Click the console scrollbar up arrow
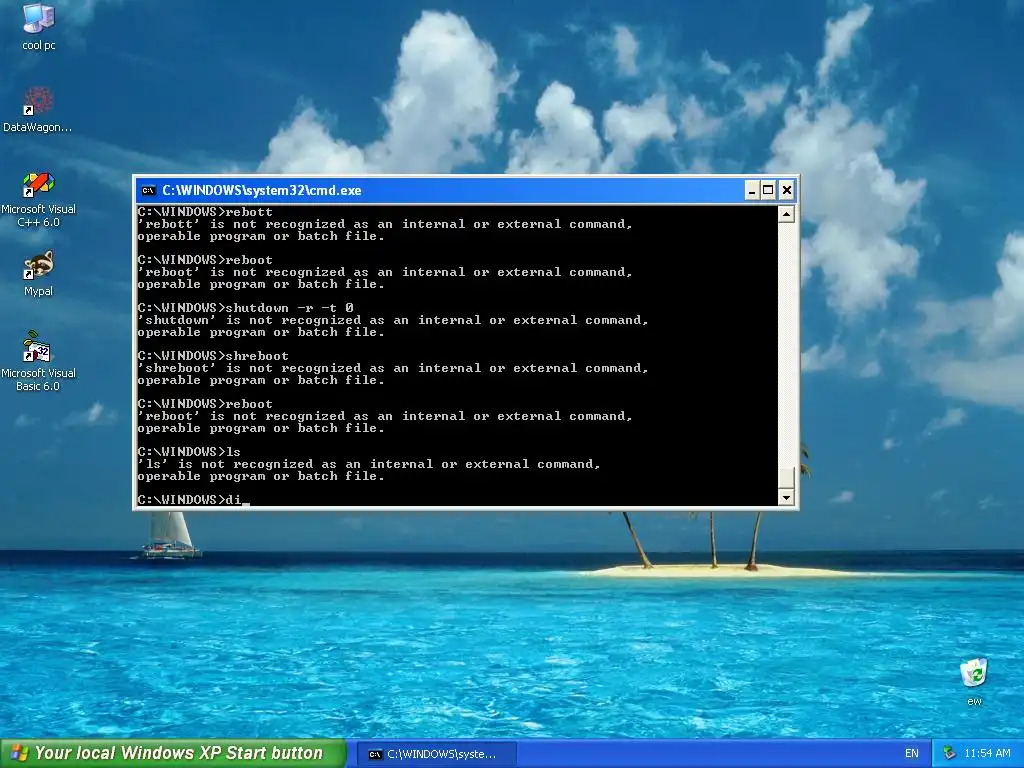This screenshot has width=1024, height=768. tap(787, 214)
